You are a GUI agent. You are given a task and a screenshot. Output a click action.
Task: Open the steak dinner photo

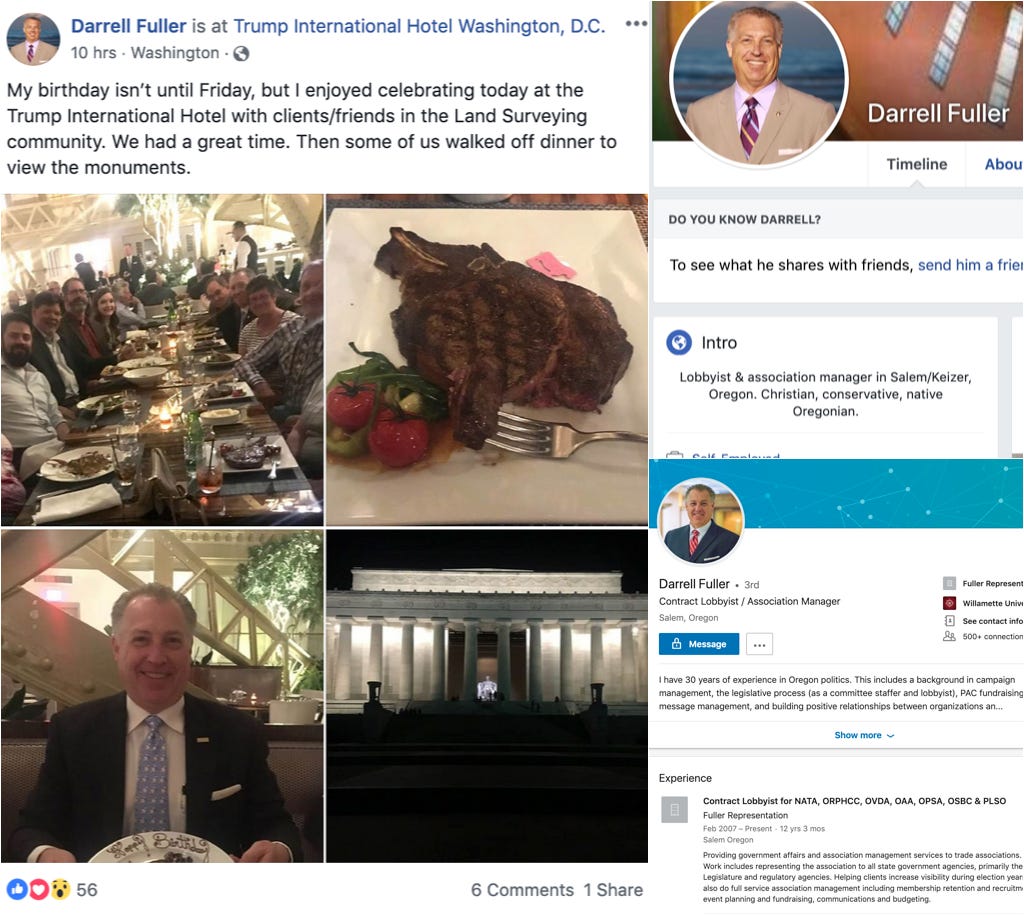click(x=487, y=360)
